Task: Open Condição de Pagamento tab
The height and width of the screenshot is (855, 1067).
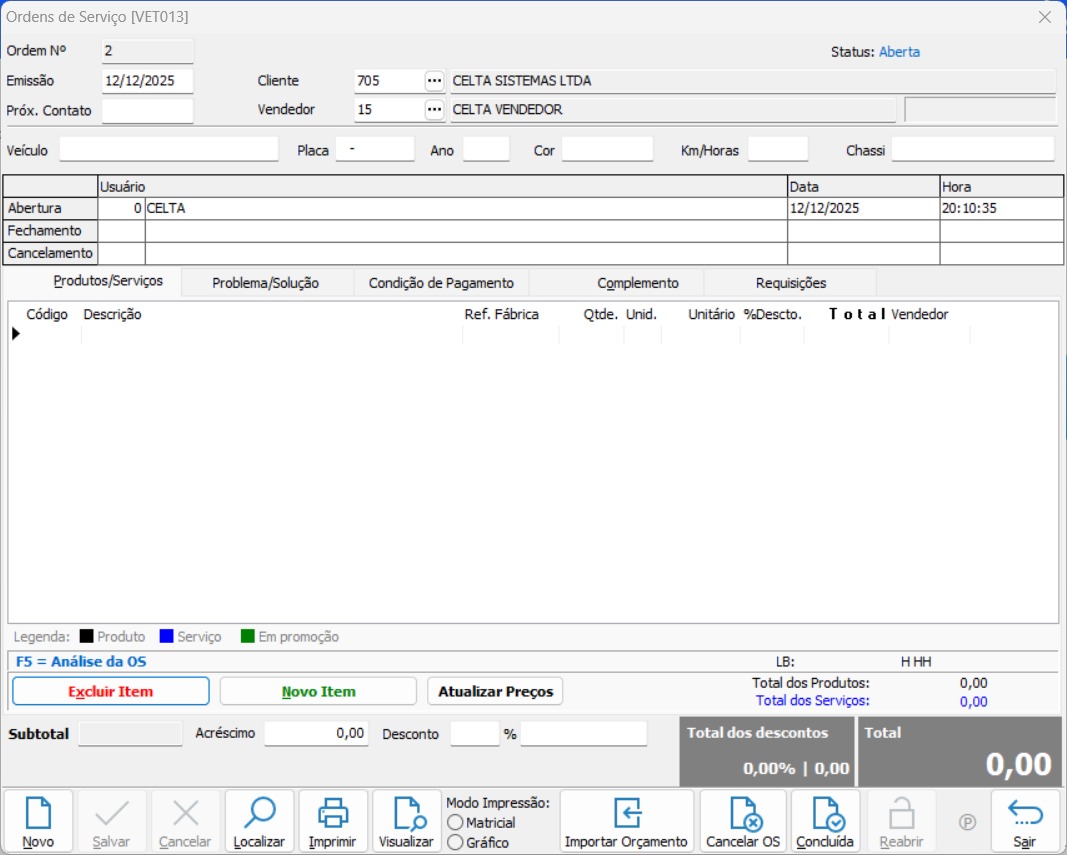Action: 441,283
